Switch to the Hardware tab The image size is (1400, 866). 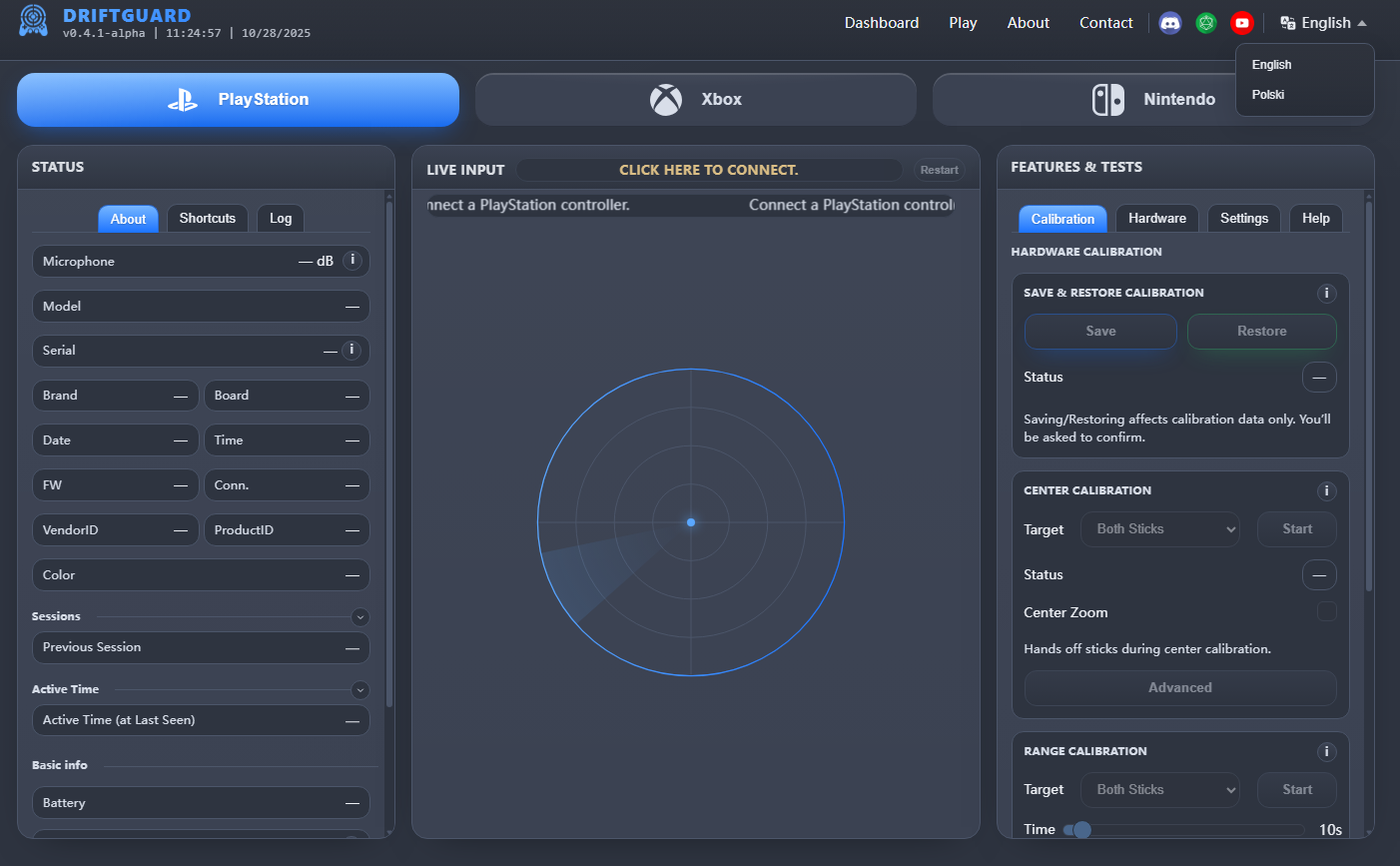click(x=1156, y=219)
